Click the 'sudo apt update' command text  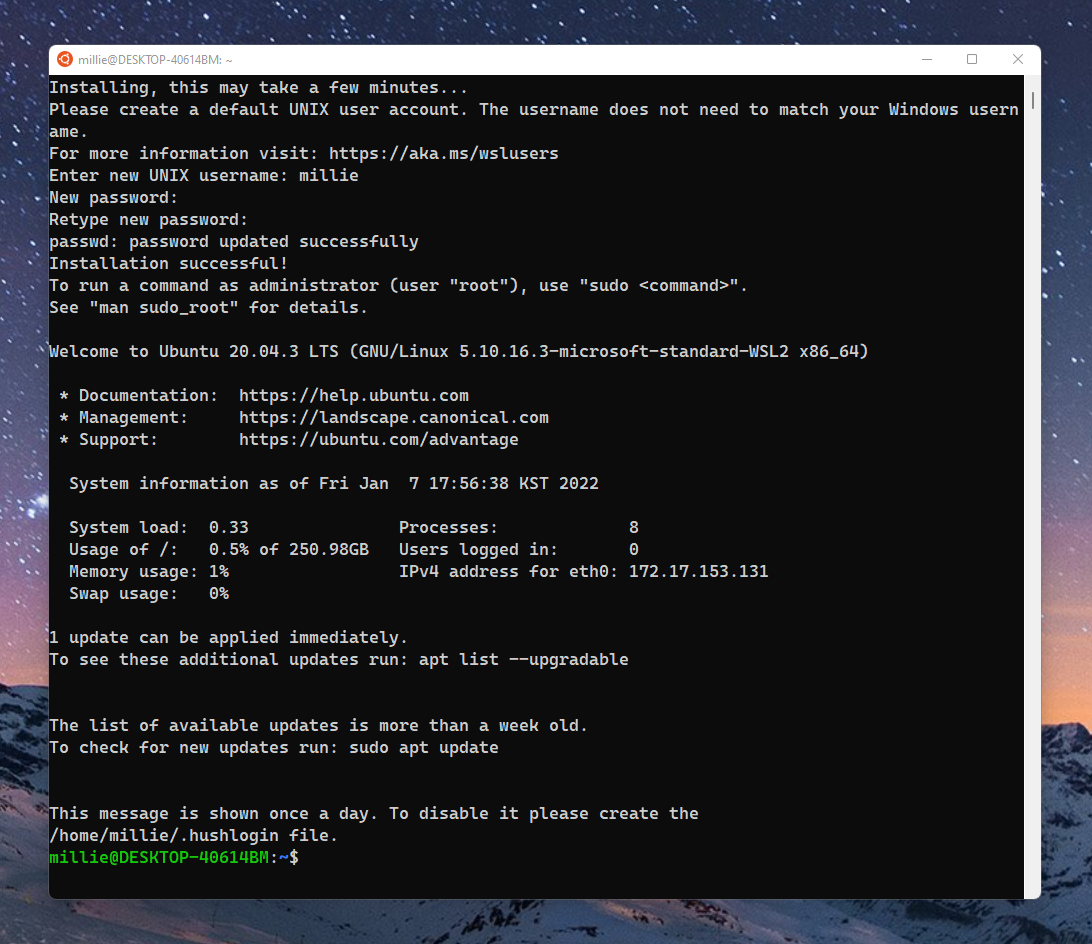(x=423, y=748)
